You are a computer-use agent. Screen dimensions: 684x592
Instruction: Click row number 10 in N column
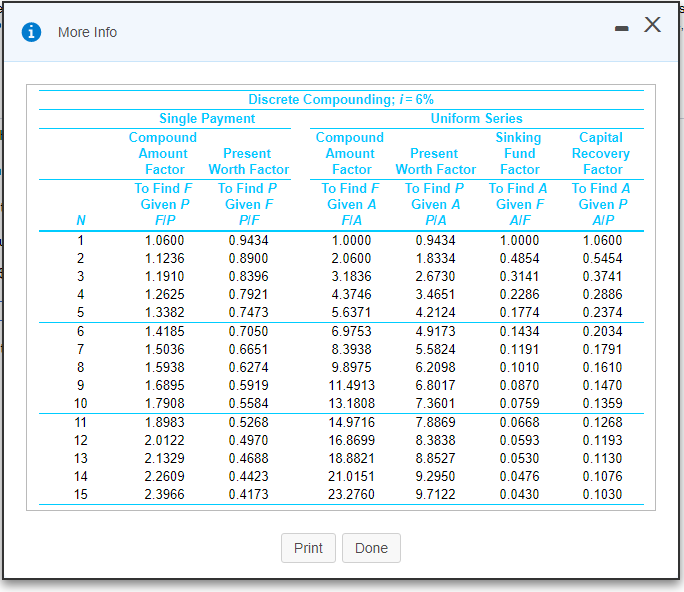tap(81, 403)
